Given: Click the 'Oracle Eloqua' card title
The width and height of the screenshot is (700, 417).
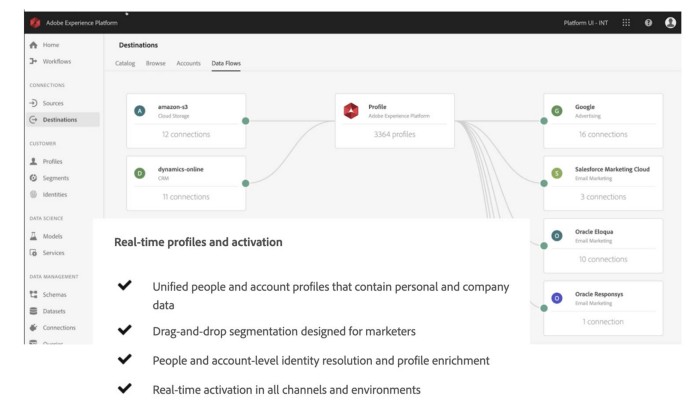Looking at the screenshot, I should pyautogui.click(x=594, y=232).
